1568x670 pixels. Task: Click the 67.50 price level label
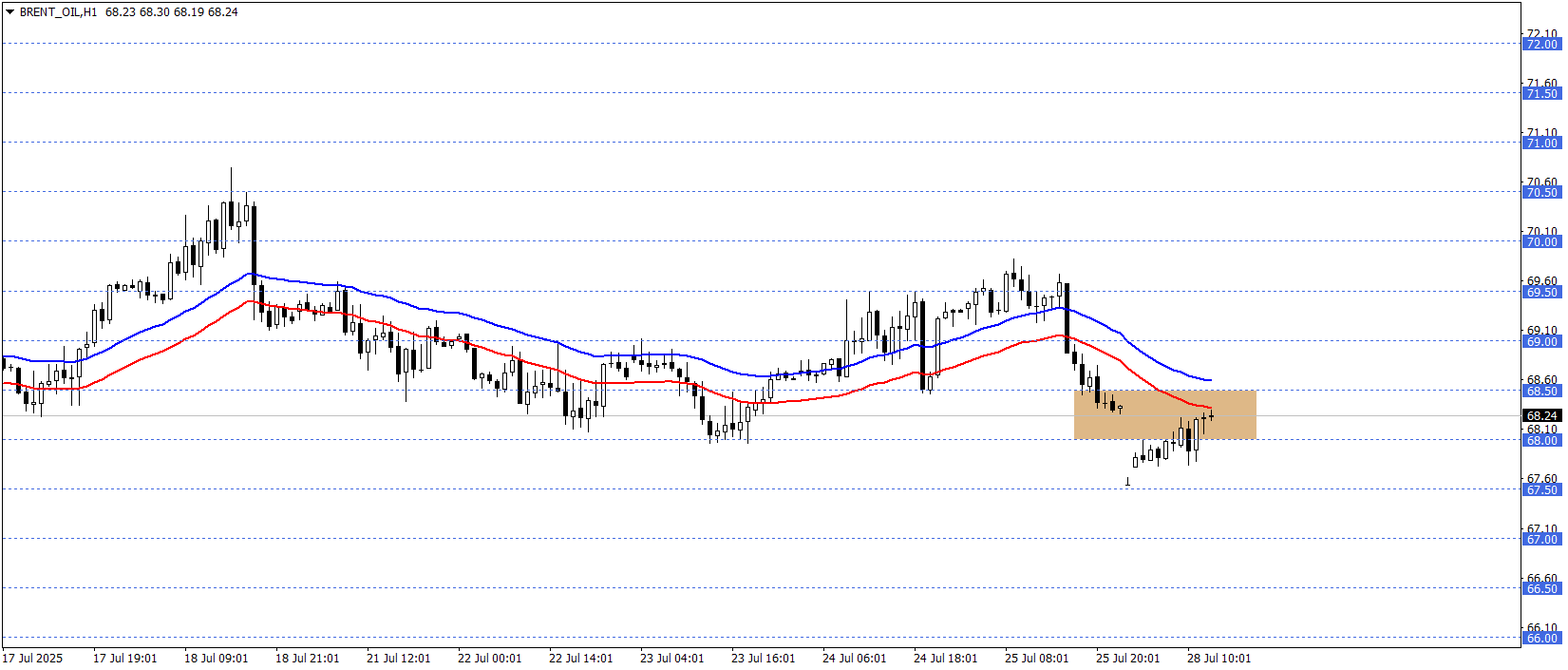[x=1542, y=489]
